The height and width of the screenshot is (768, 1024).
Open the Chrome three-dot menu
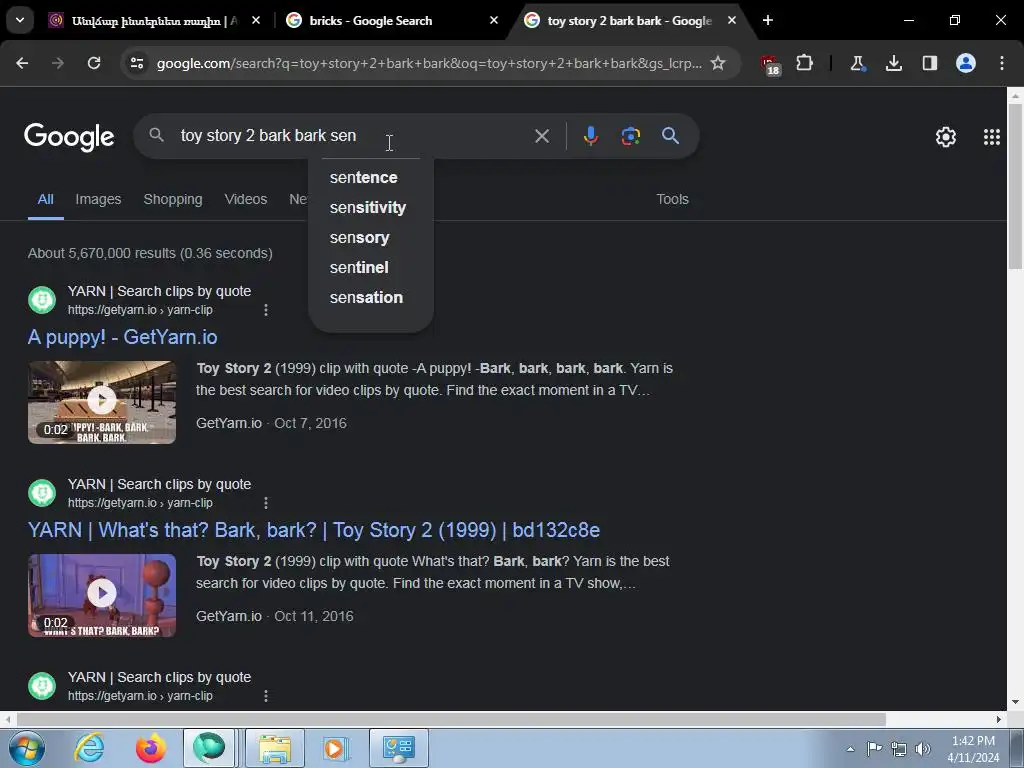pyautogui.click(x=1001, y=63)
